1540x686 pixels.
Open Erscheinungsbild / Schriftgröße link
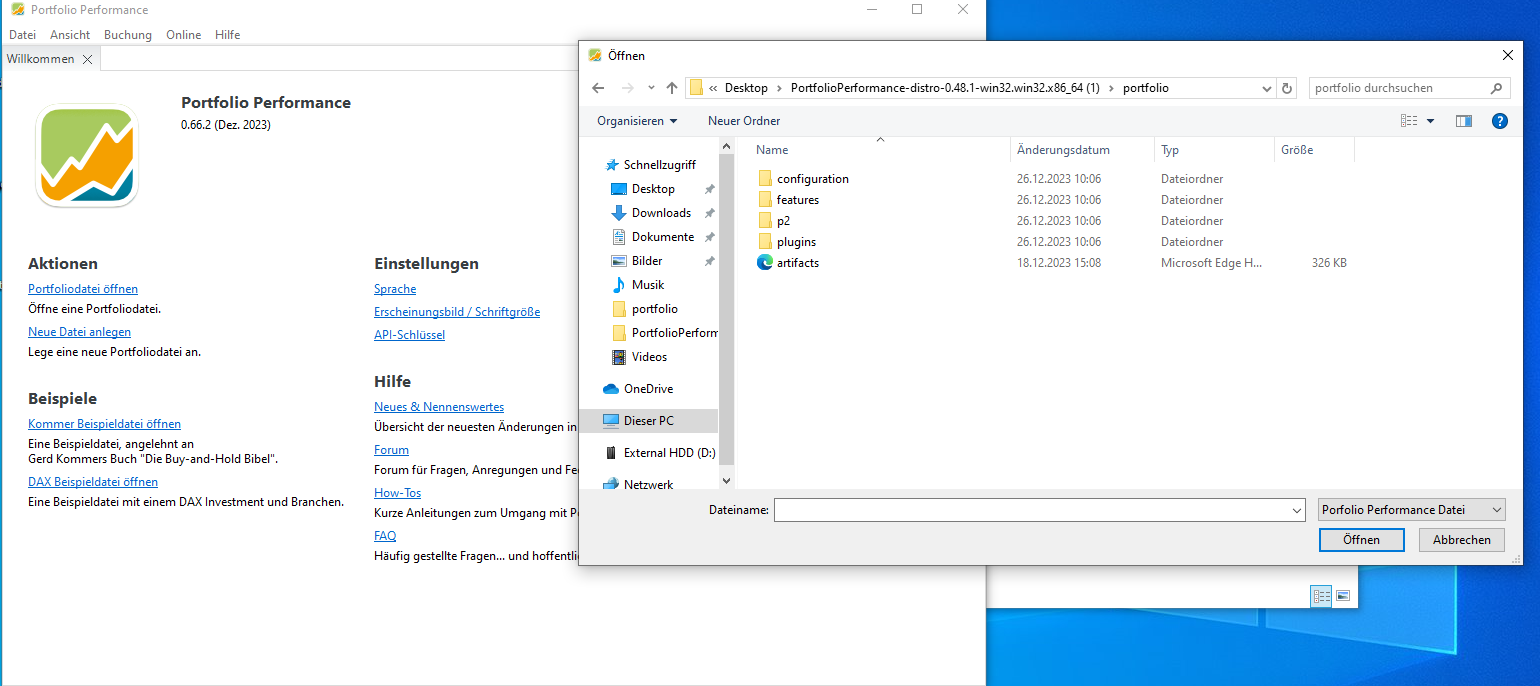click(457, 312)
